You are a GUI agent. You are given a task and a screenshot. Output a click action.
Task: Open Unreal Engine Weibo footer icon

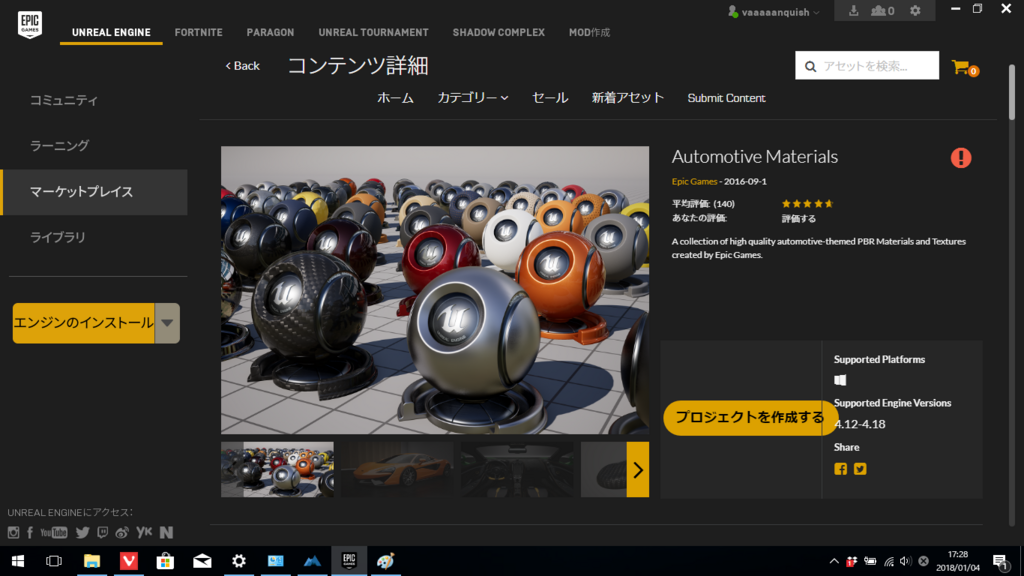coord(122,532)
